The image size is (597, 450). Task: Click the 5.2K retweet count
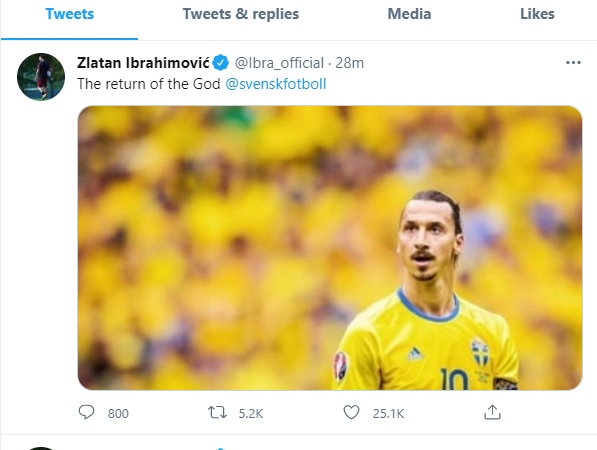251,413
